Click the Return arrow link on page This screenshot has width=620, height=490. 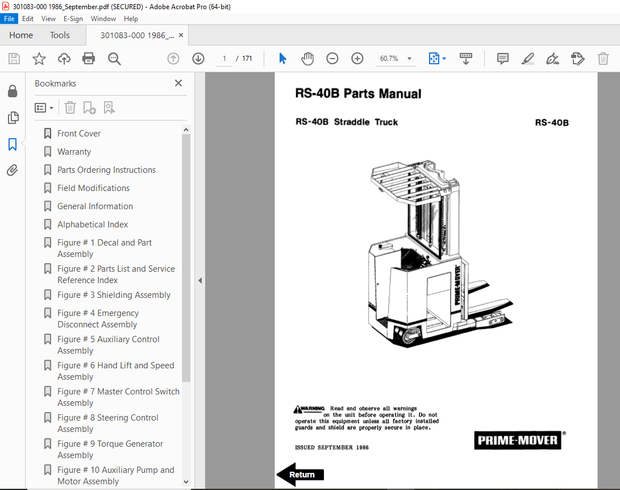coord(300,474)
